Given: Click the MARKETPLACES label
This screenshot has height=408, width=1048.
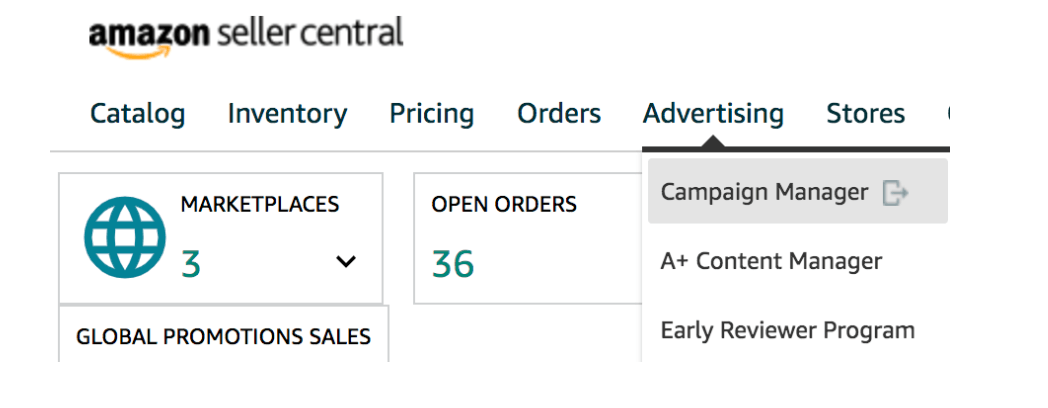Looking at the screenshot, I should 260,204.
